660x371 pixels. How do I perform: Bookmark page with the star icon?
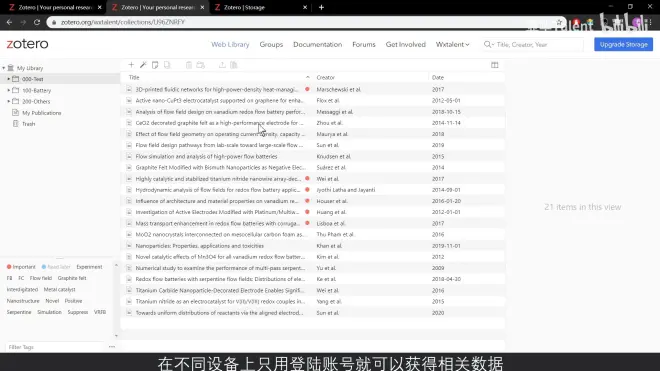pos(559,22)
